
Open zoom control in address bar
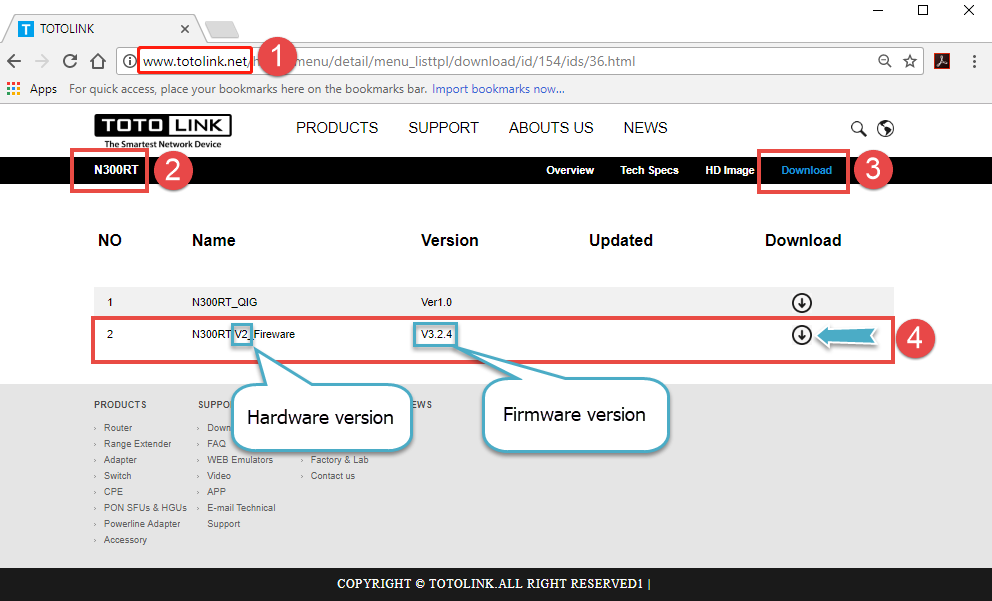(x=884, y=61)
